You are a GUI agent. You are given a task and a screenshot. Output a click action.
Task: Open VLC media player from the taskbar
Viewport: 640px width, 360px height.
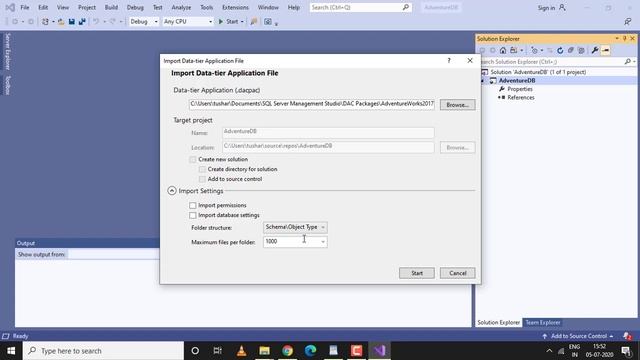click(x=241, y=351)
